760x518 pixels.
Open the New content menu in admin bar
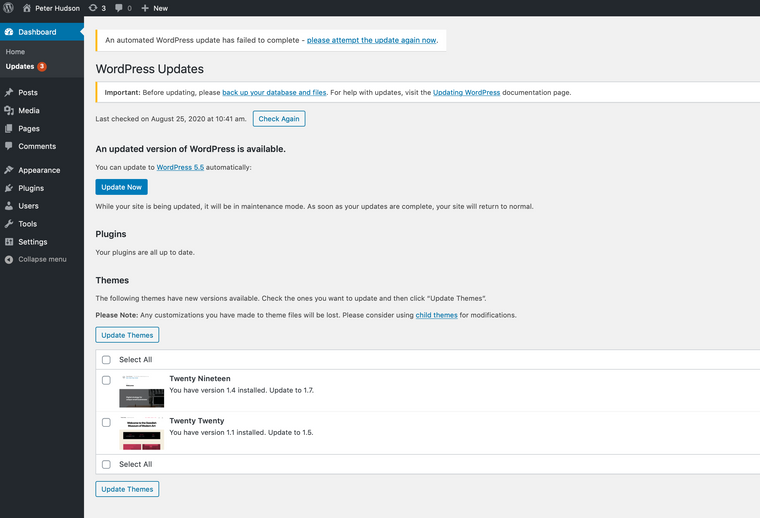click(154, 8)
